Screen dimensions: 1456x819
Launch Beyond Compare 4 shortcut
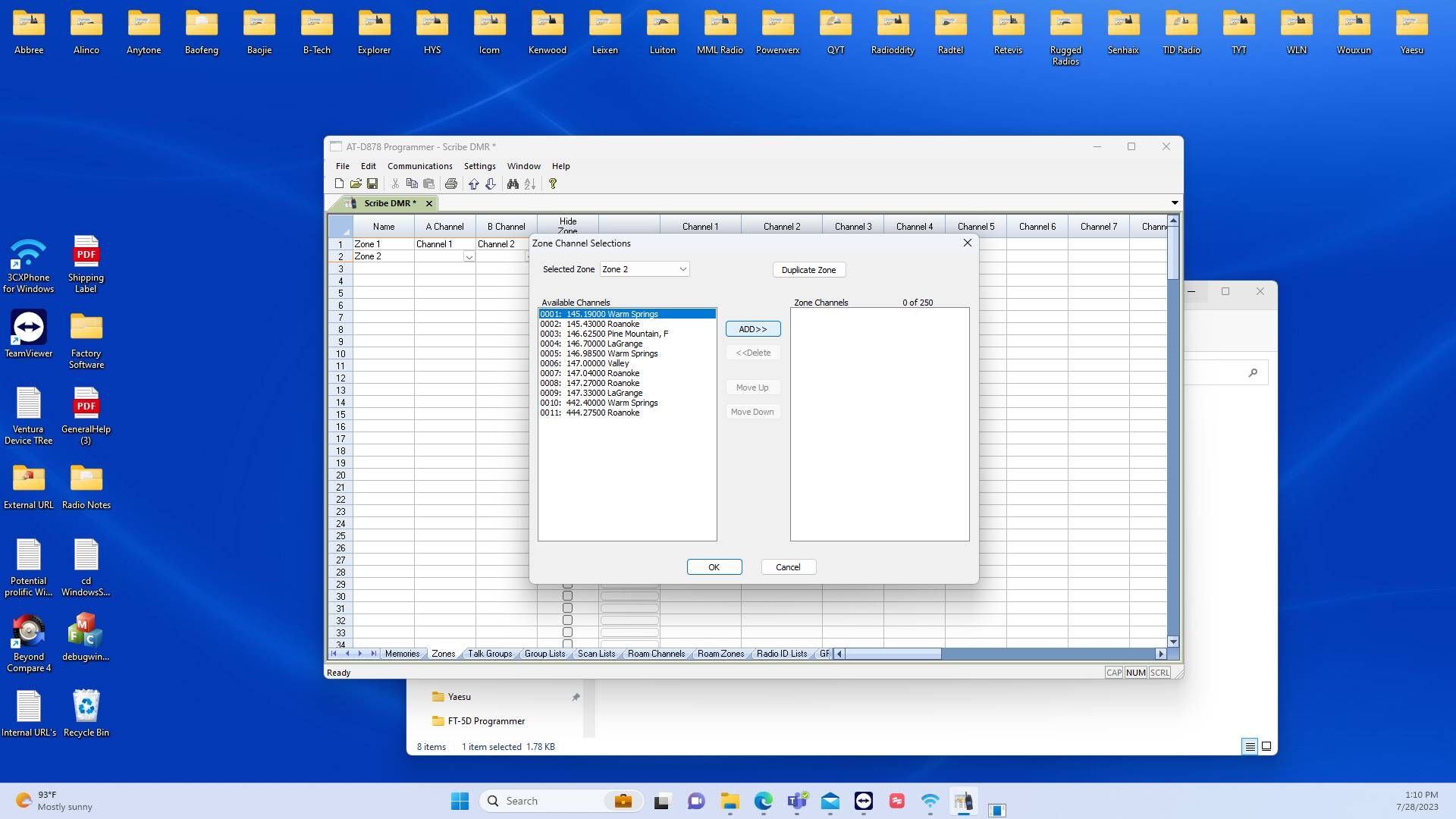tap(29, 643)
